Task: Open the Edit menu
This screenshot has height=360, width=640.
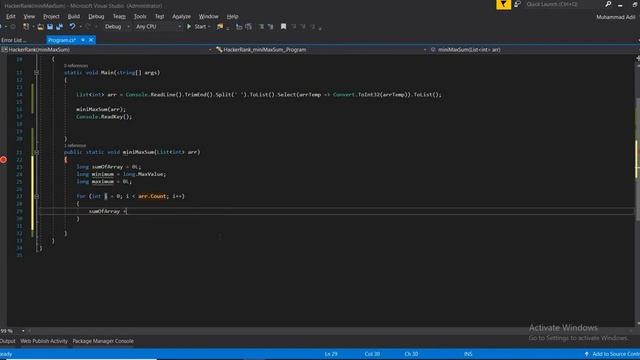Action: tap(11, 16)
